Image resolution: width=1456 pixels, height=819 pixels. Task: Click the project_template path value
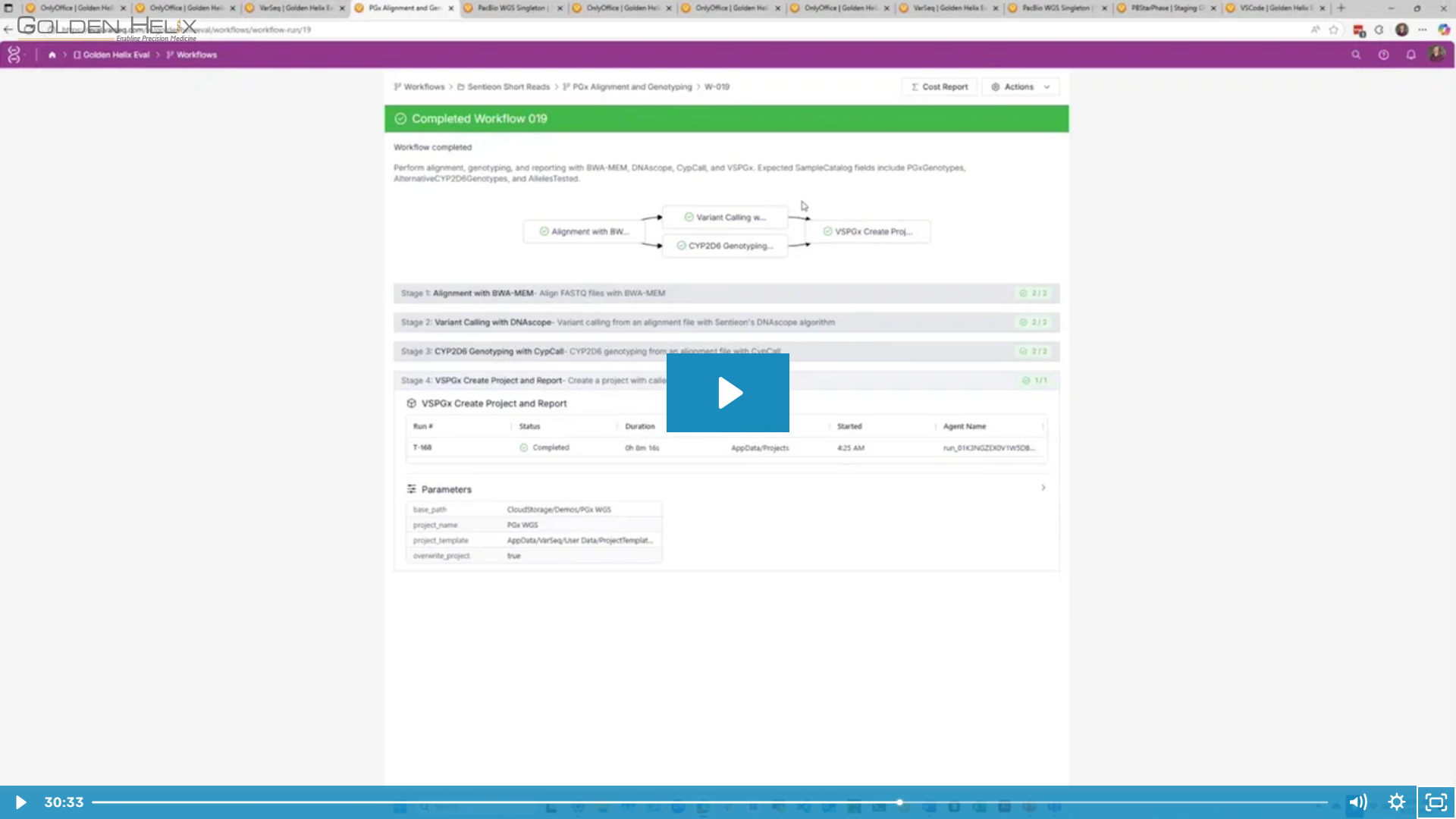(x=580, y=541)
